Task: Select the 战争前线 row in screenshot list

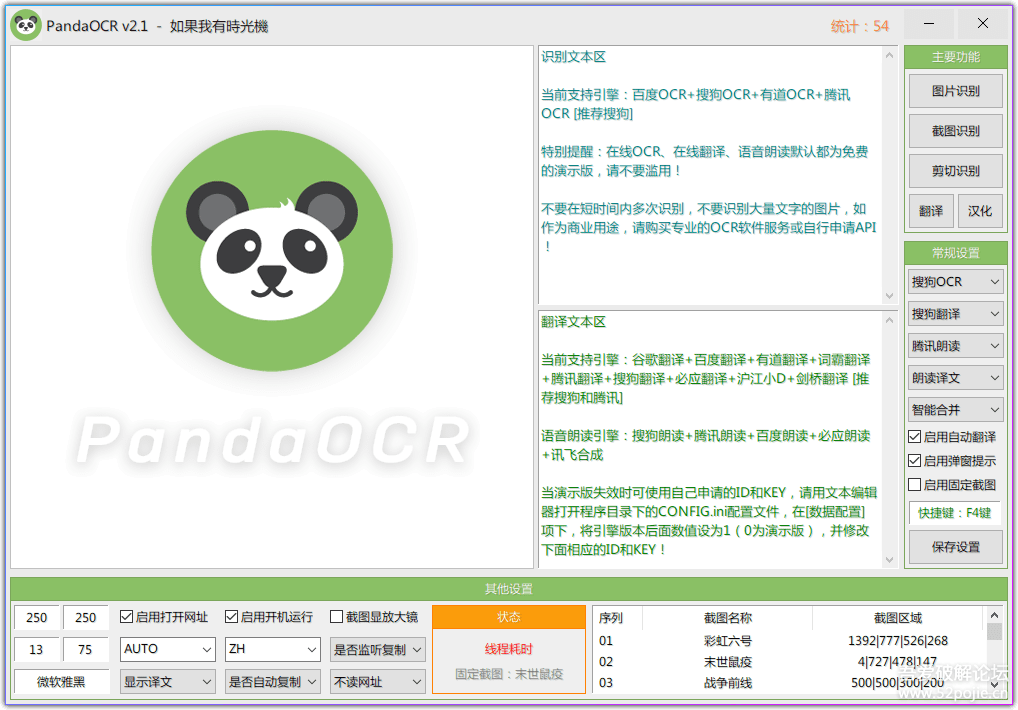Action: pyautogui.click(x=789, y=682)
